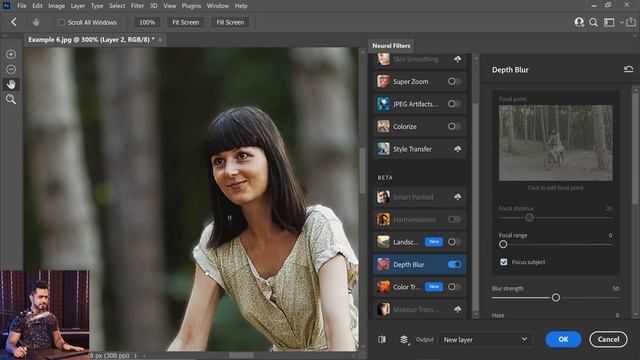Open the Image menu
The height and width of the screenshot is (360, 640).
pos(56,6)
